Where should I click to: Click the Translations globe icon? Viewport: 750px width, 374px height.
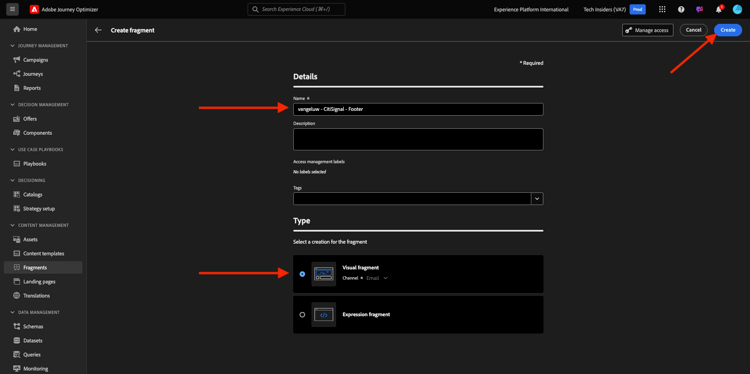(x=17, y=296)
